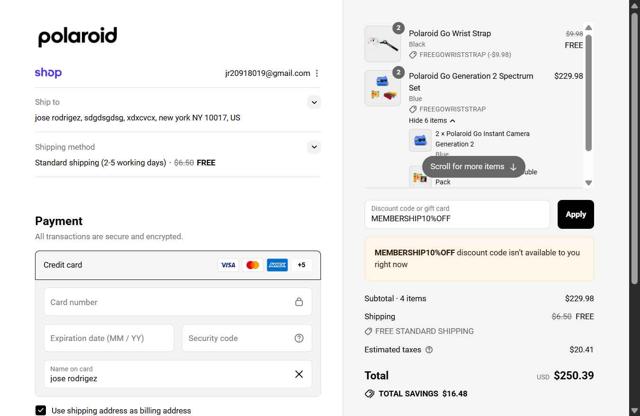
Task: Click the Shop Pay logo
Action: [48, 73]
